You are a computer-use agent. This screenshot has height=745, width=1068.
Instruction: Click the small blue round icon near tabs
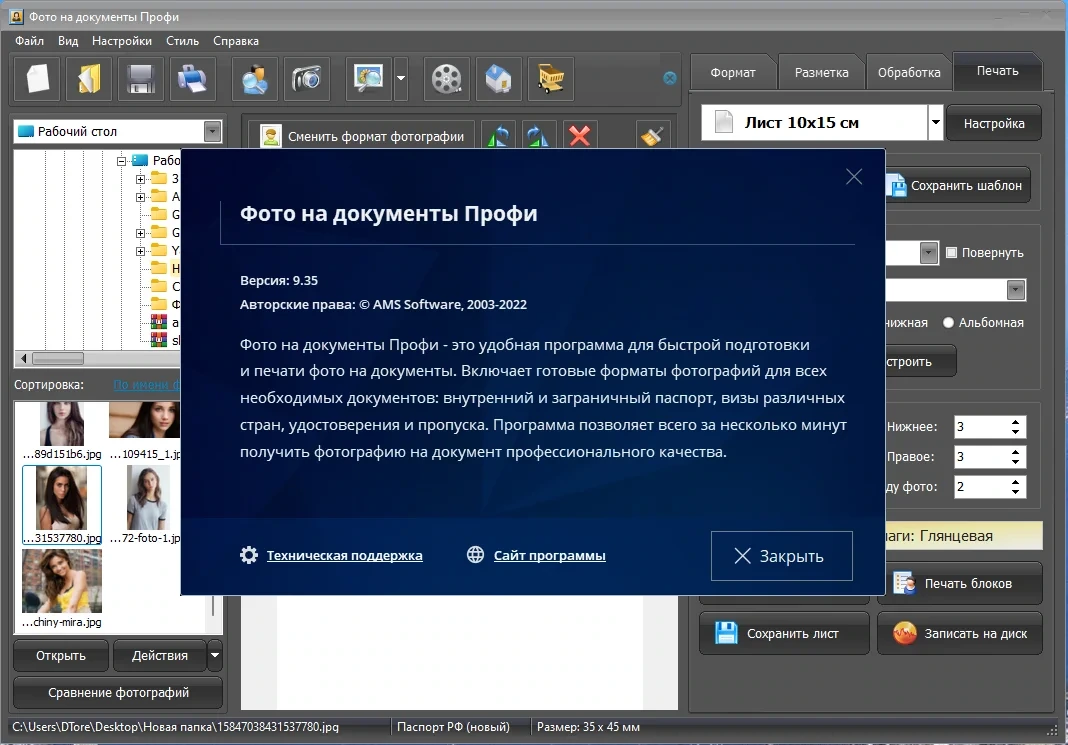pos(670,78)
